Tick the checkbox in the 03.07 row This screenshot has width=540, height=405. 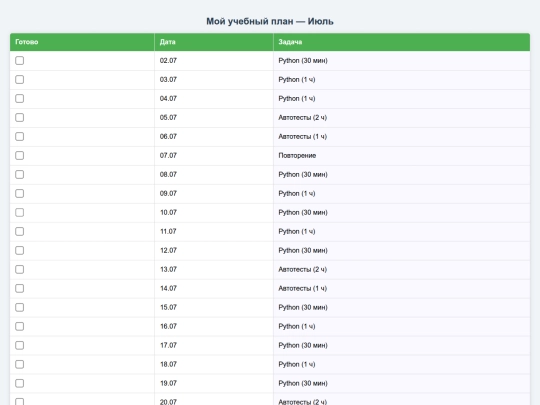(20, 80)
